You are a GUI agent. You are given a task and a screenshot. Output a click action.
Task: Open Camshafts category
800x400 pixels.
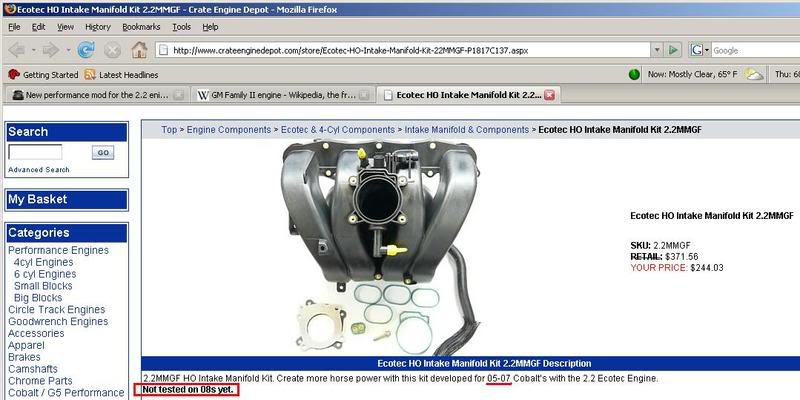[33, 369]
